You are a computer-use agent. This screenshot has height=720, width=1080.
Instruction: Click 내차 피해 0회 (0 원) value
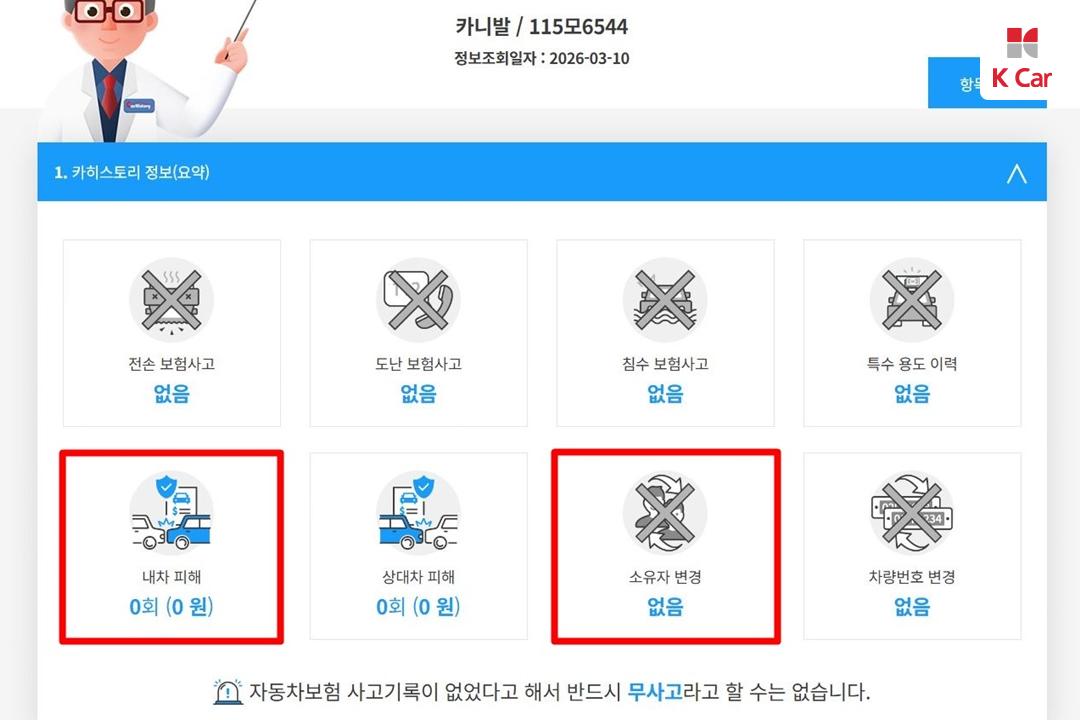pyautogui.click(x=172, y=606)
